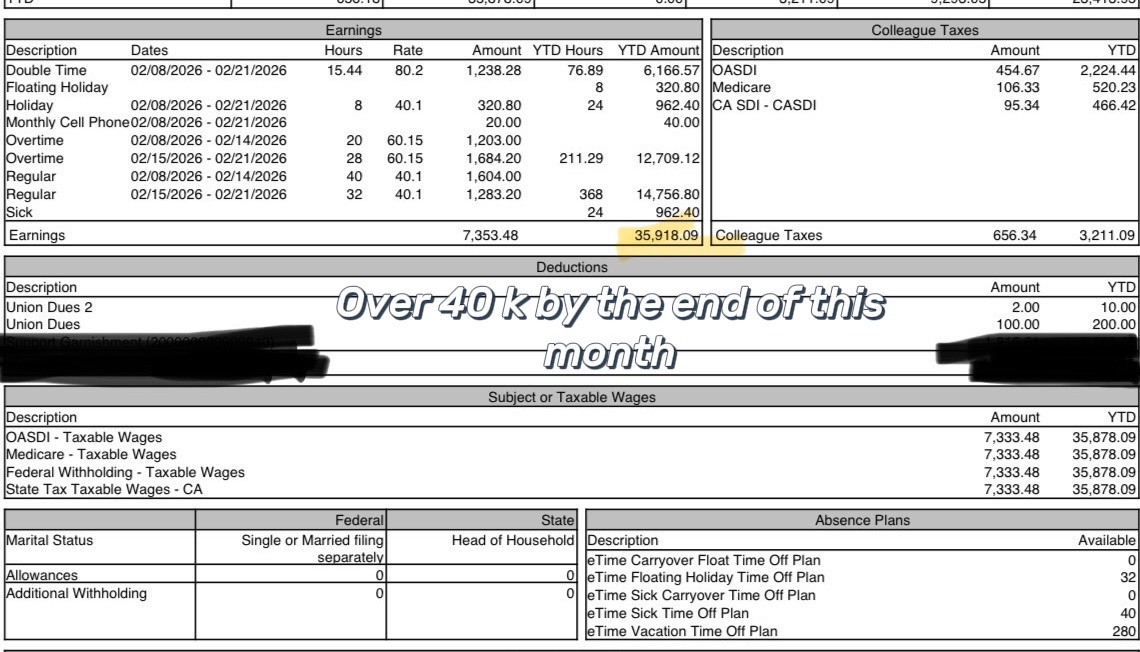Screen dimensions: 1140x652
Task: Select the Earnings section header
Action: coord(353,30)
